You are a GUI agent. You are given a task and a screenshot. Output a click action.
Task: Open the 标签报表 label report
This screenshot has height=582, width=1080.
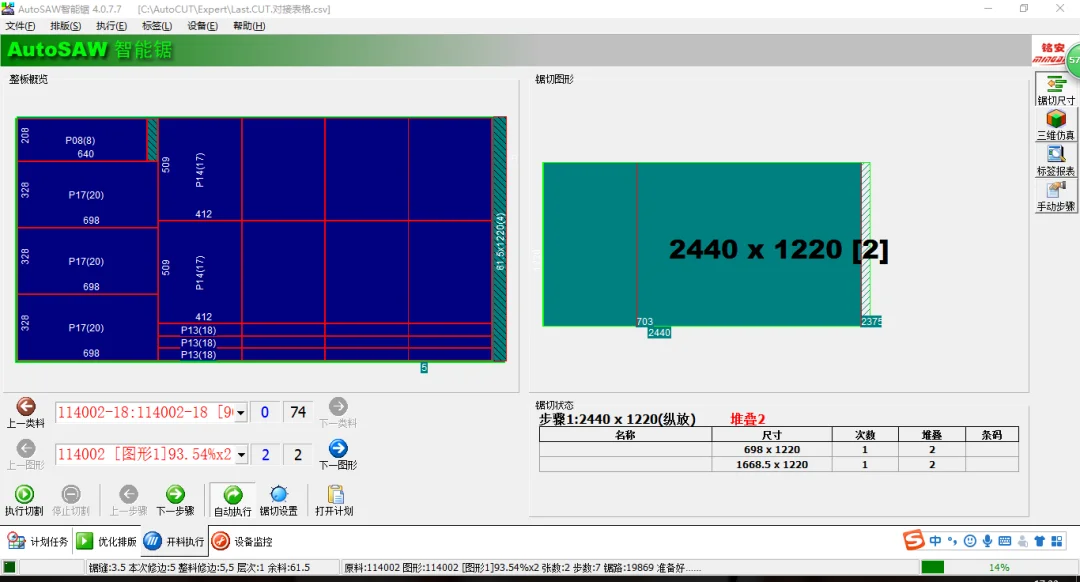(1056, 160)
